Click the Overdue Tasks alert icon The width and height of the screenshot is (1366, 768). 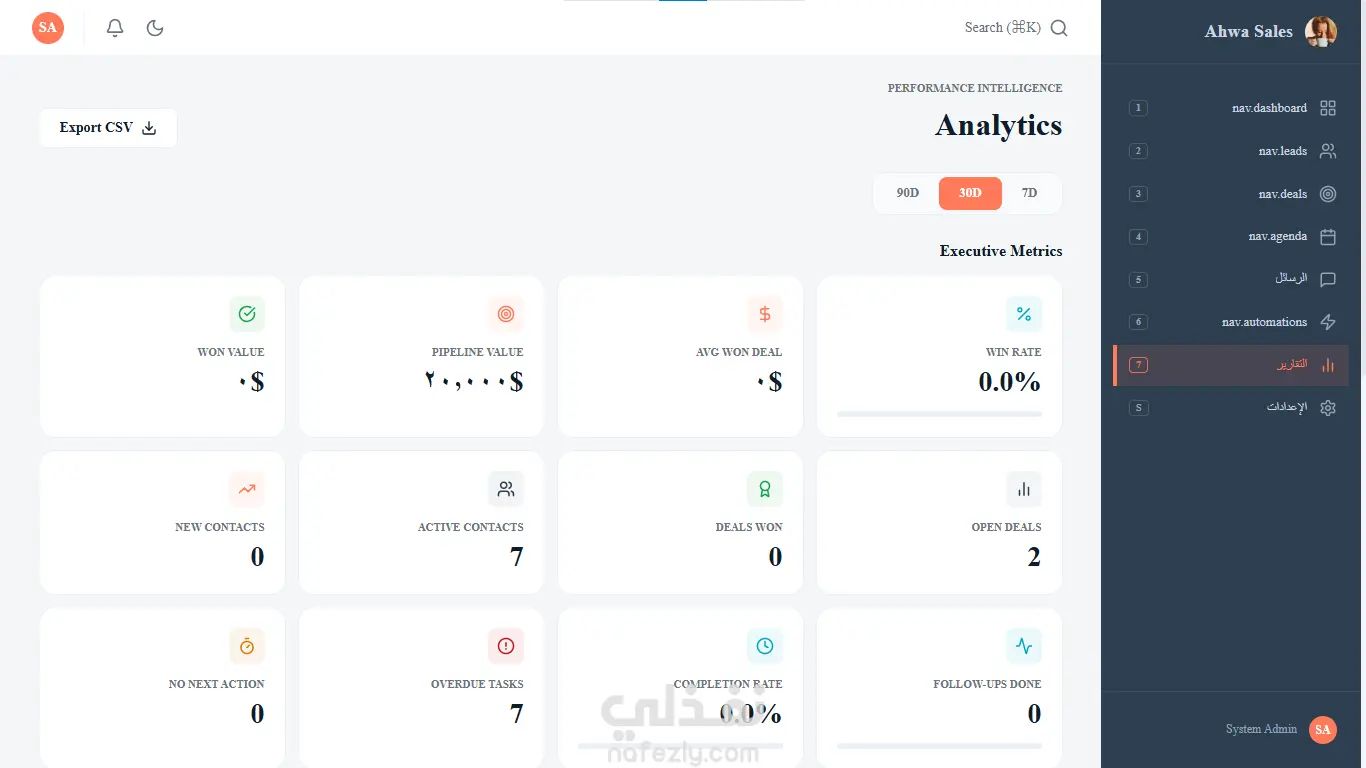(506, 646)
